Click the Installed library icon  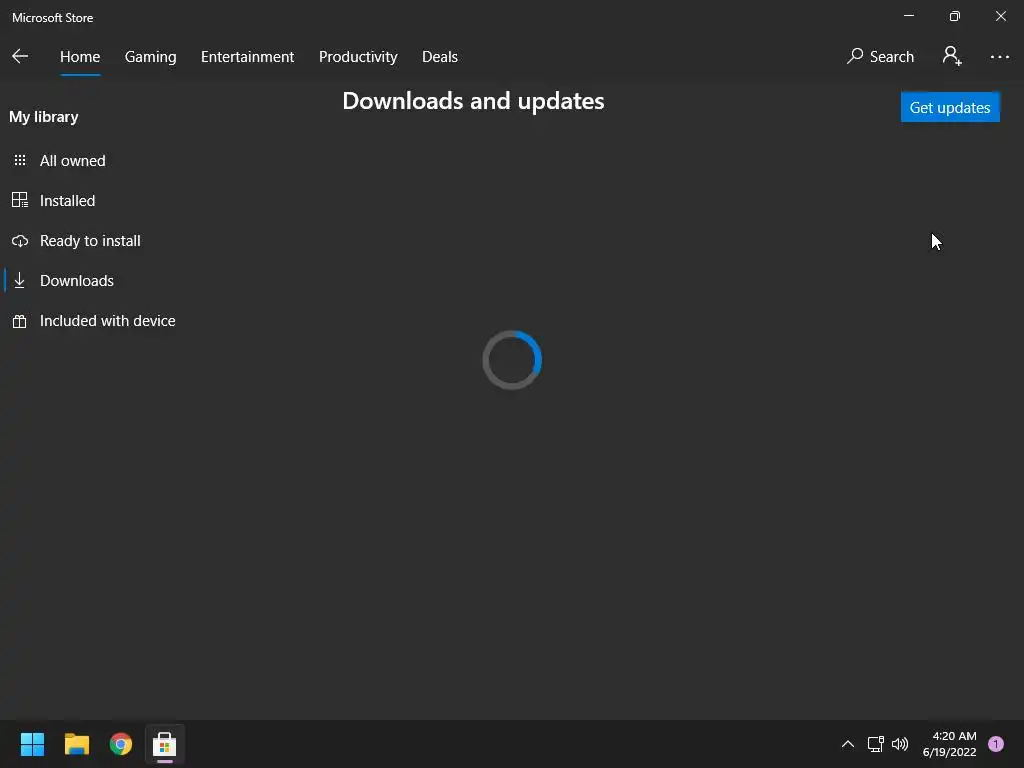click(20, 200)
